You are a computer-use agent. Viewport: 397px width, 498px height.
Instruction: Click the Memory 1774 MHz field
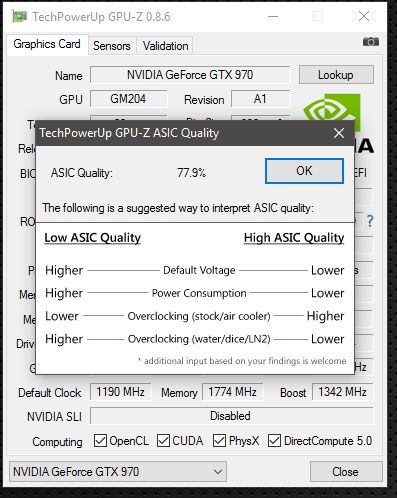pyautogui.click(x=233, y=392)
